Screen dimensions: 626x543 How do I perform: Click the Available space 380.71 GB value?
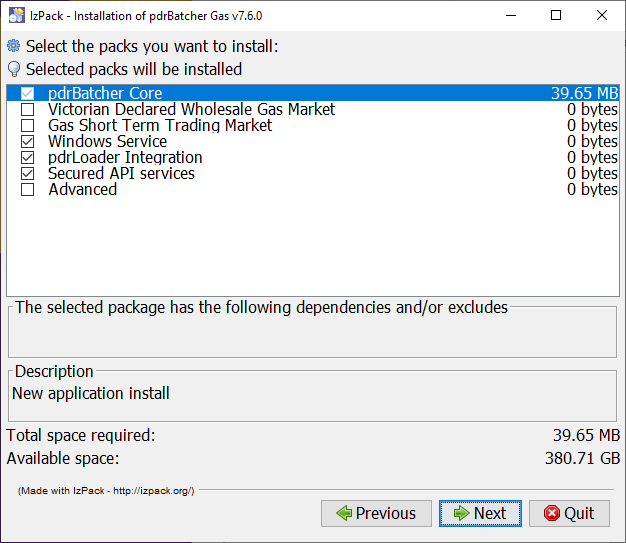click(582, 458)
